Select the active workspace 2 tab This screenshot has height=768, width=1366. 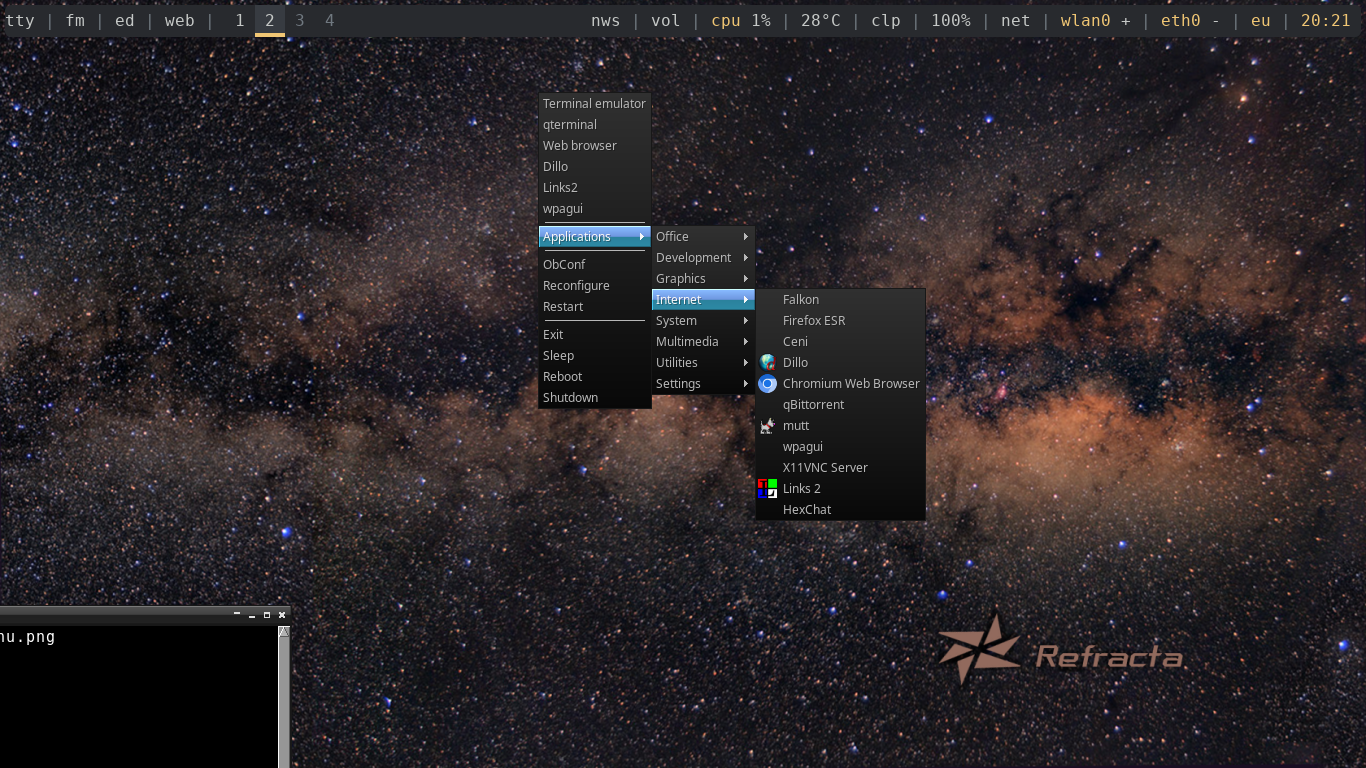270,20
